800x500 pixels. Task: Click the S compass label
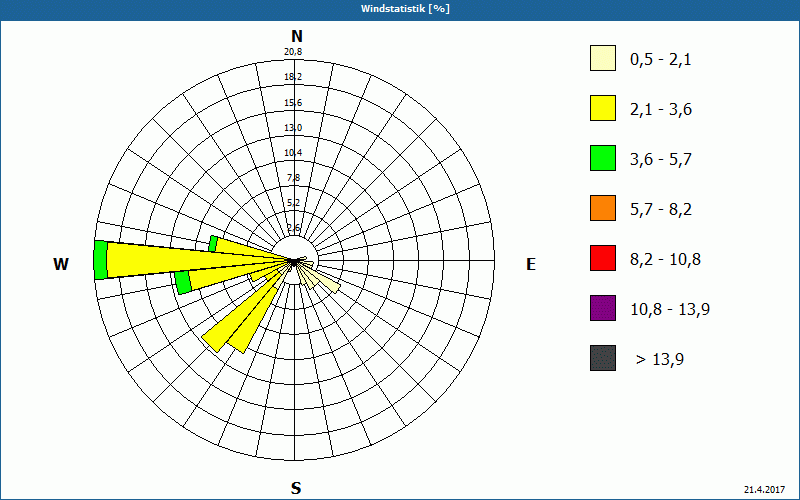296,488
